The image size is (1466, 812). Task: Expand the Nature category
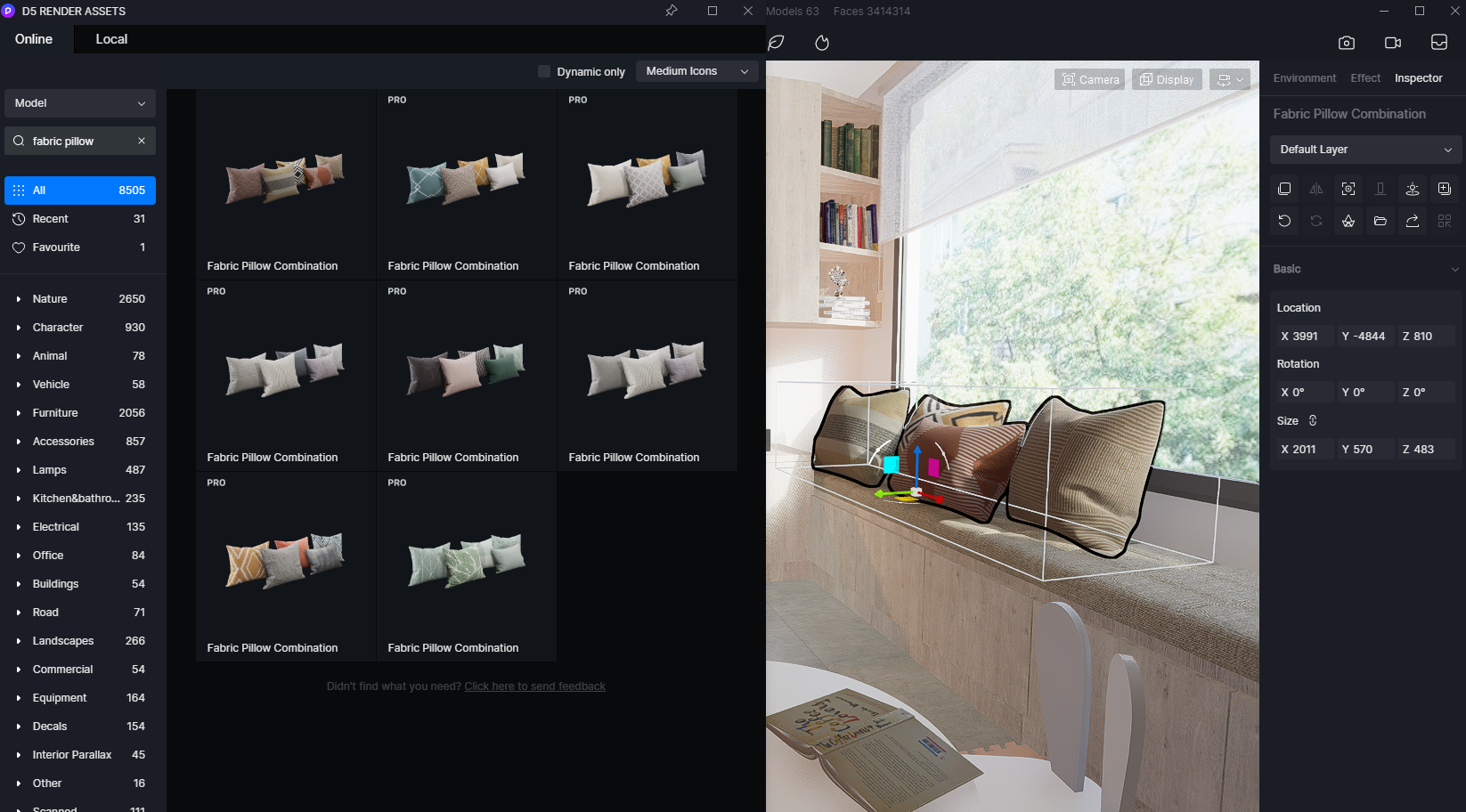coord(19,299)
